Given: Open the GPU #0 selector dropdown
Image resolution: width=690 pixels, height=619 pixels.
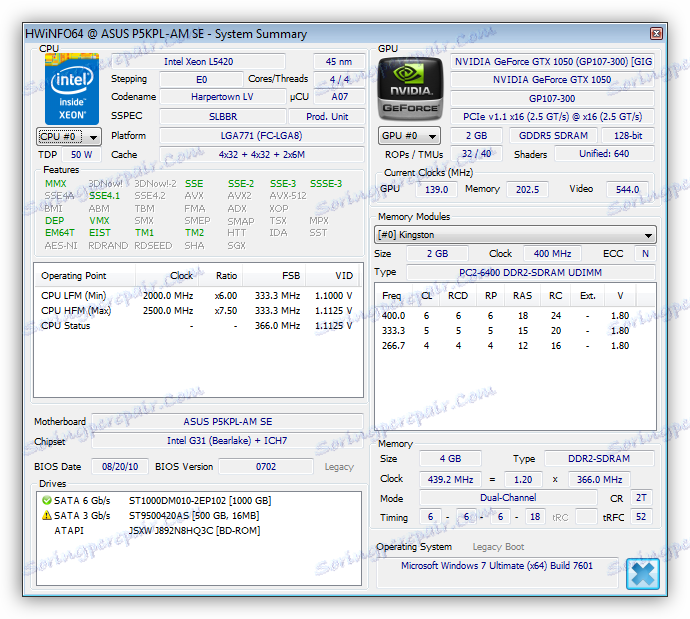Looking at the screenshot, I should (x=409, y=136).
